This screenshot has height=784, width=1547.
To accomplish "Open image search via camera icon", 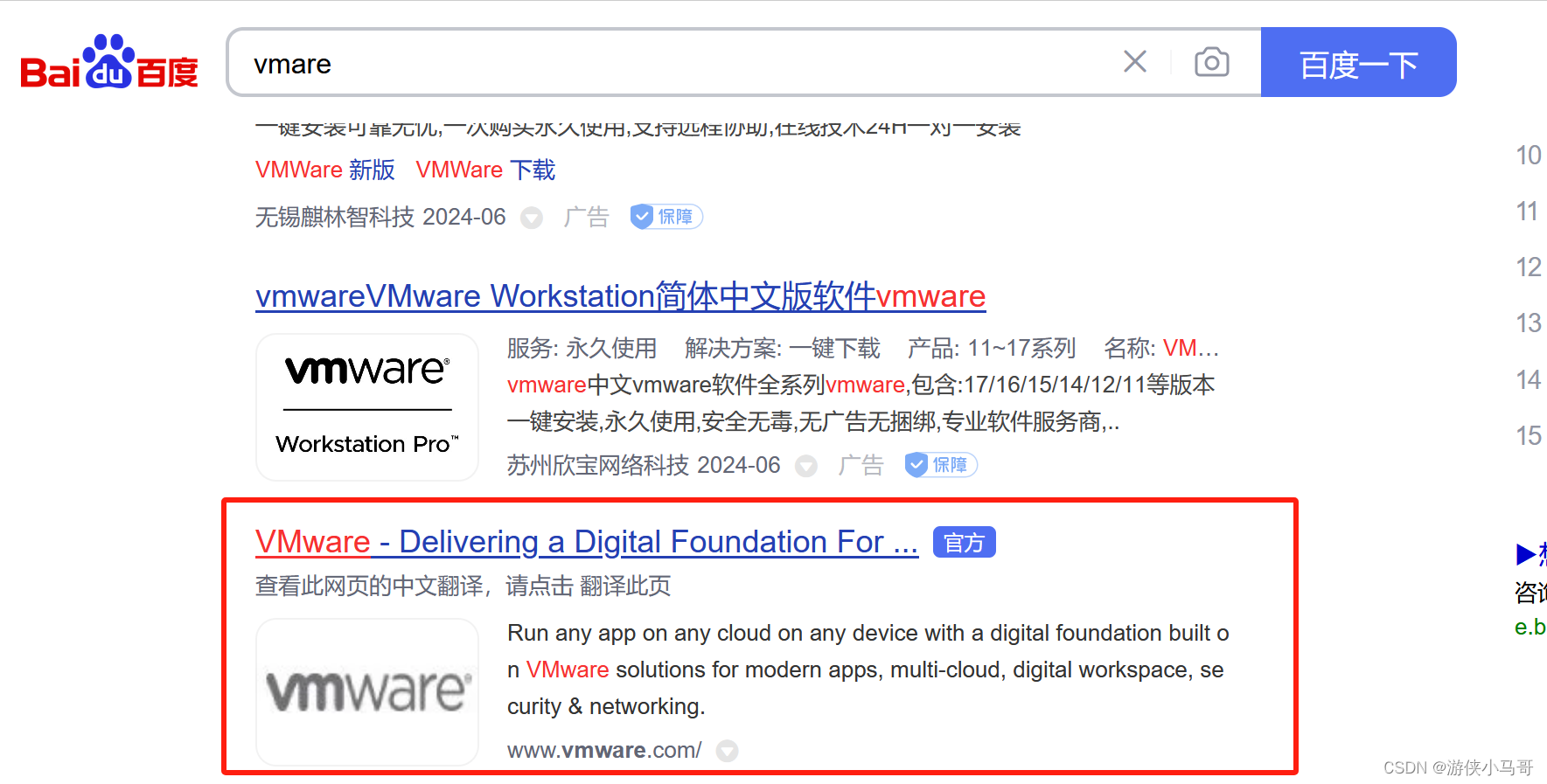I will tap(1212, 62).
